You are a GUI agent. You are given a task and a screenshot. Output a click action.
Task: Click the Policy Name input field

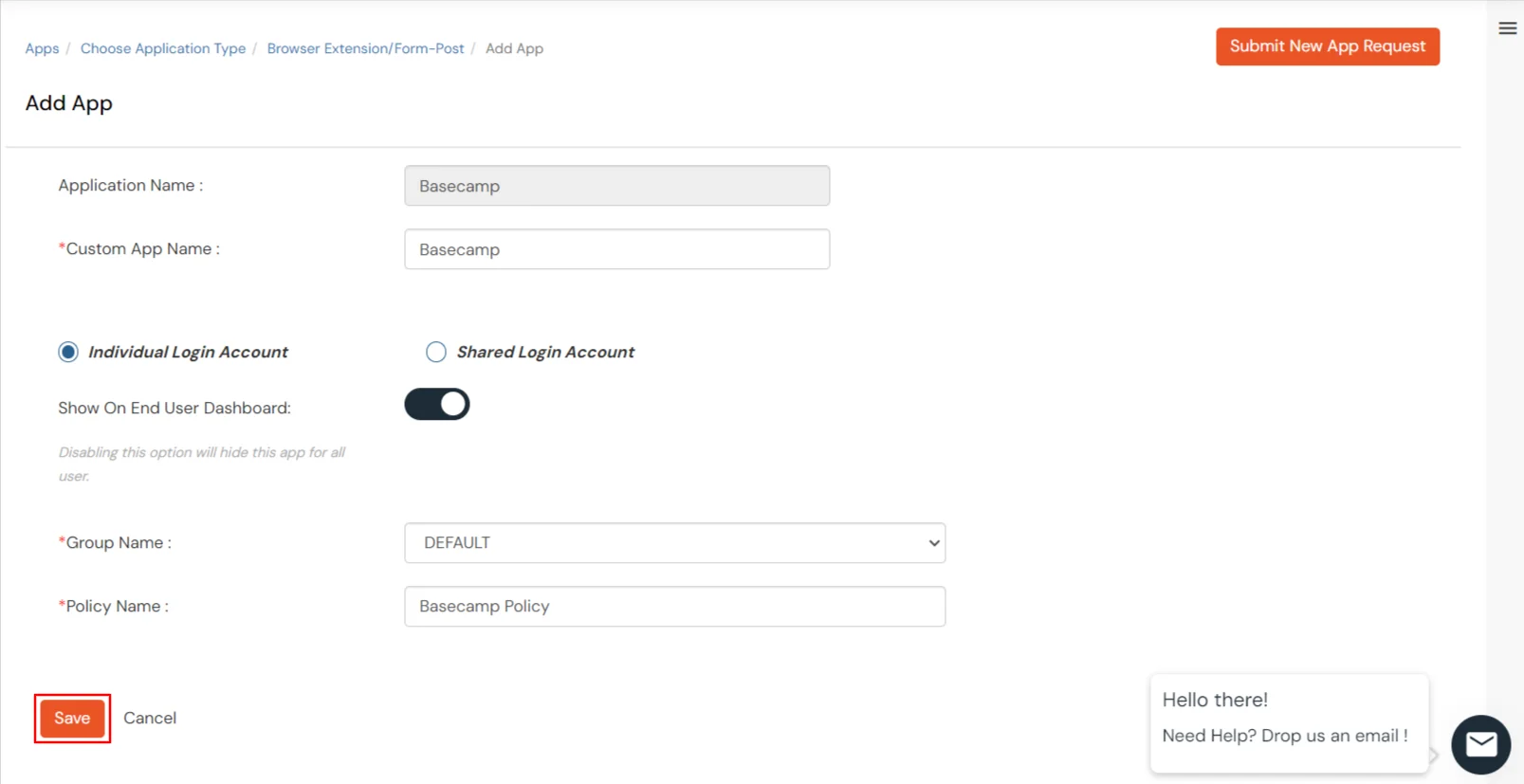(675, 607)
